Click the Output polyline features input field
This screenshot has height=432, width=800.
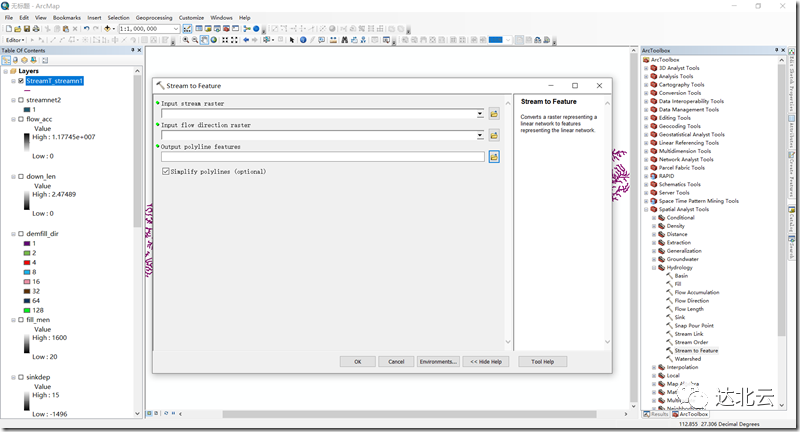pyautogui.click(x=322, y=157)
